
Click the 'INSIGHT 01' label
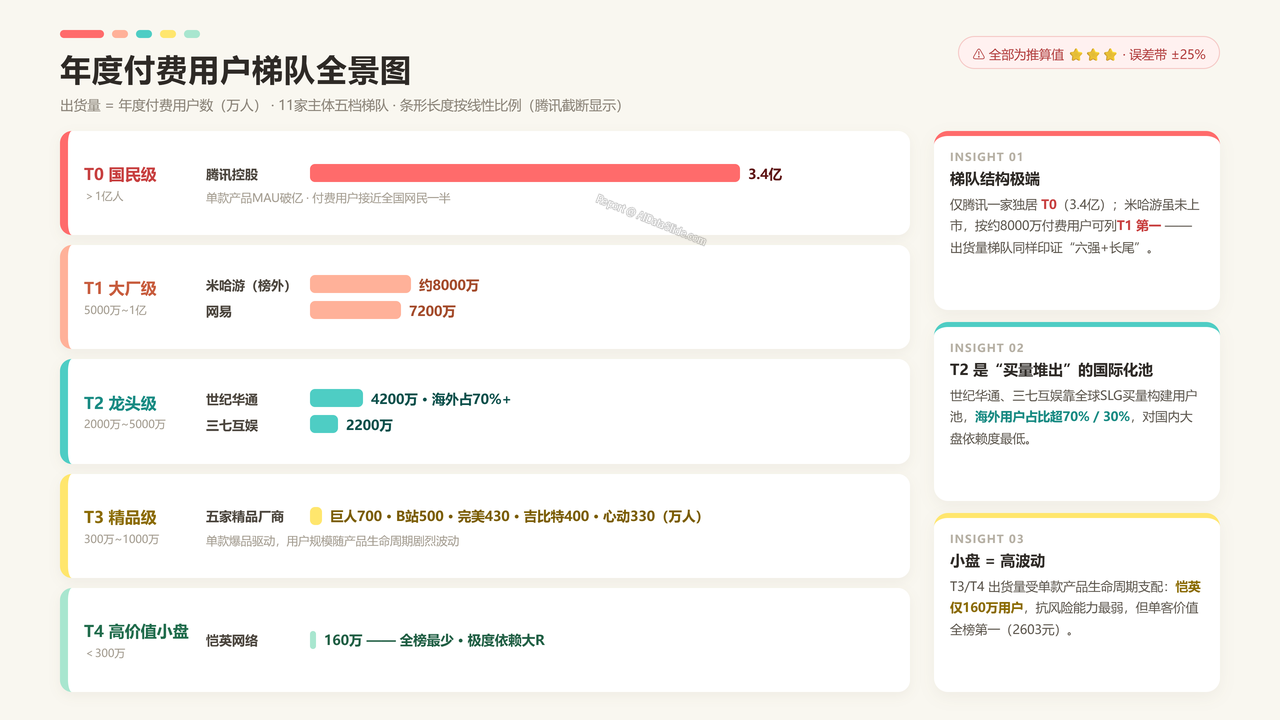click(987, 157)
